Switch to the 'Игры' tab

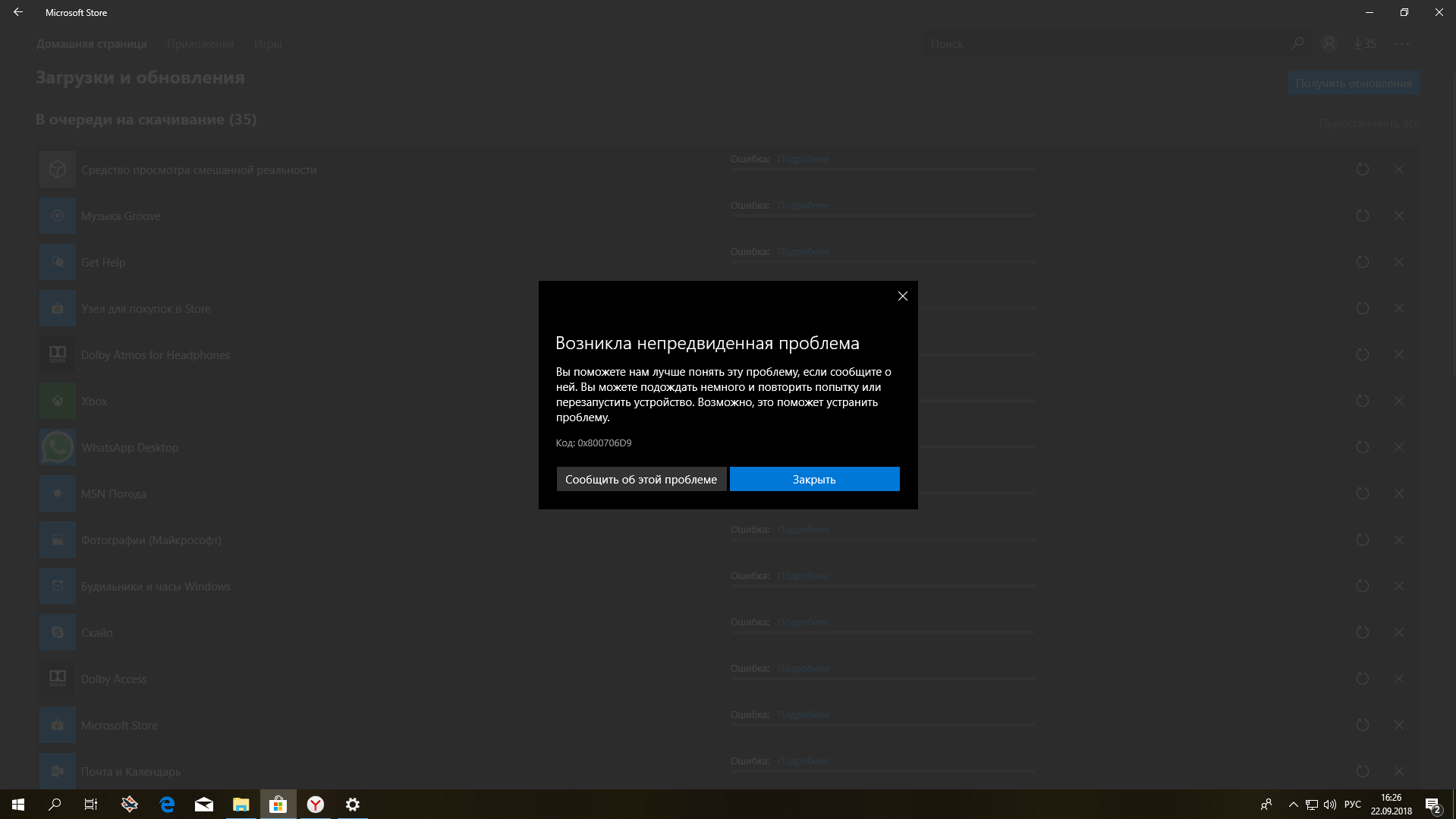pos(268,44)
